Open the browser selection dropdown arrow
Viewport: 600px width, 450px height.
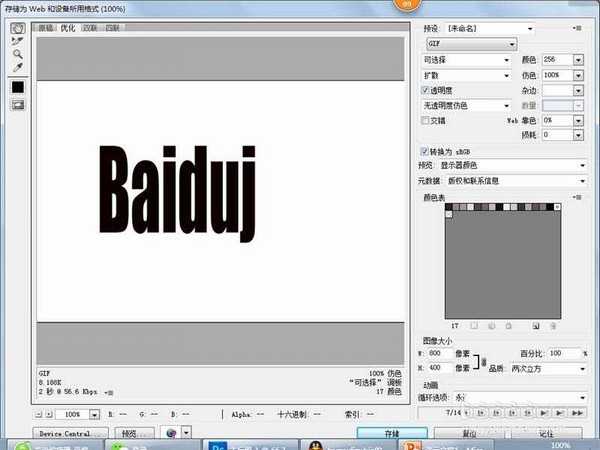186,434
